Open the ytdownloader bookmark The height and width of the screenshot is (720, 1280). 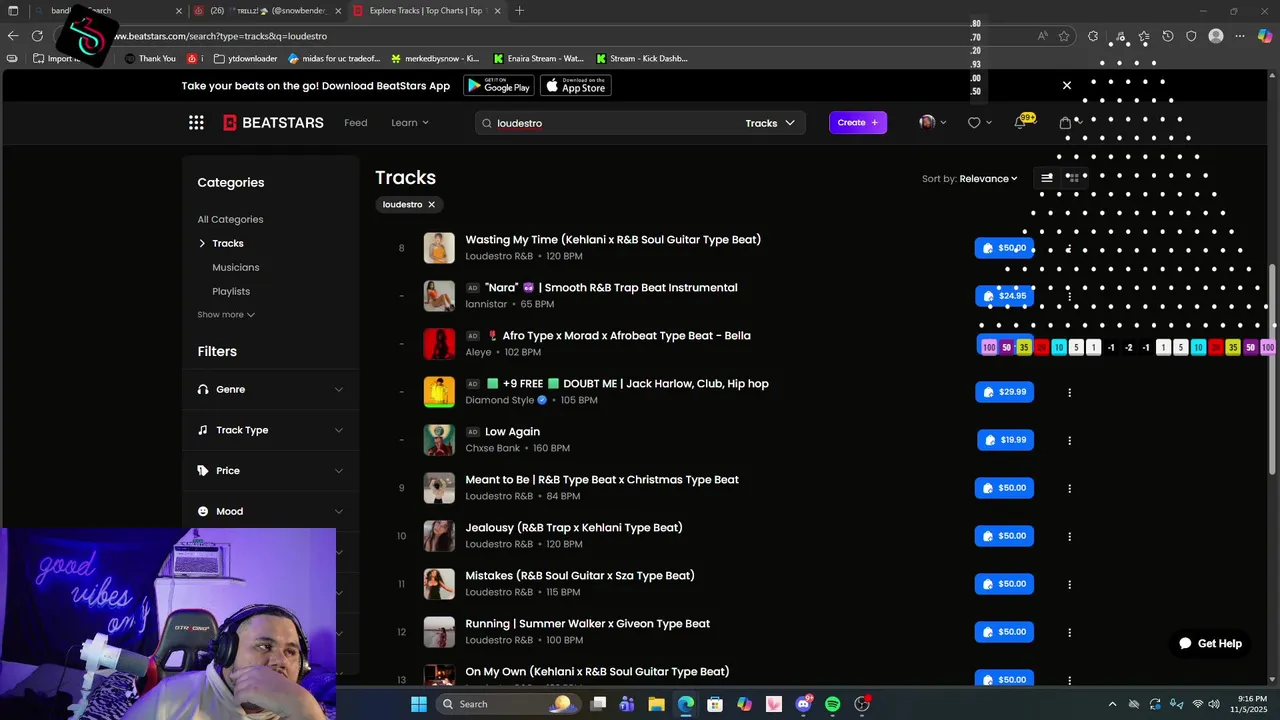(x=245, y=58)
